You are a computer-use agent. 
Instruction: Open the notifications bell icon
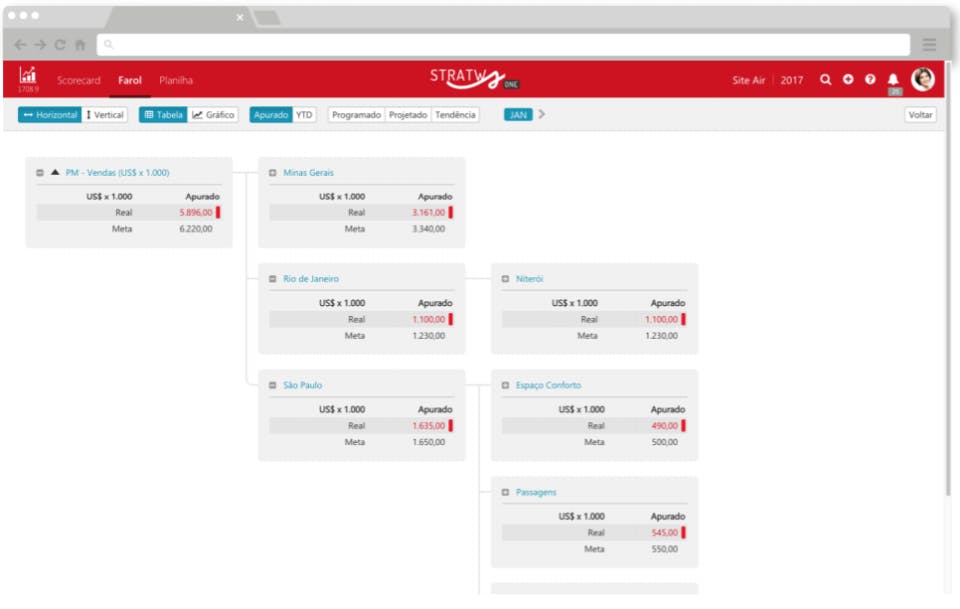pos(893,80)
